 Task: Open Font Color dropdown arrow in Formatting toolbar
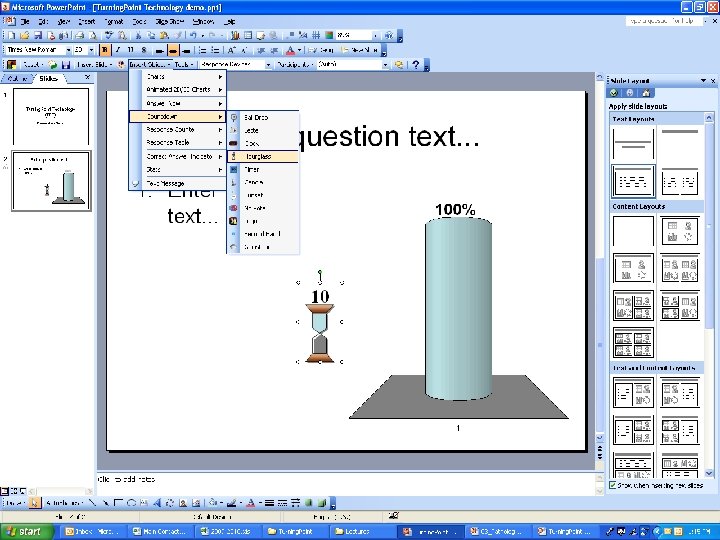point(299,50)
